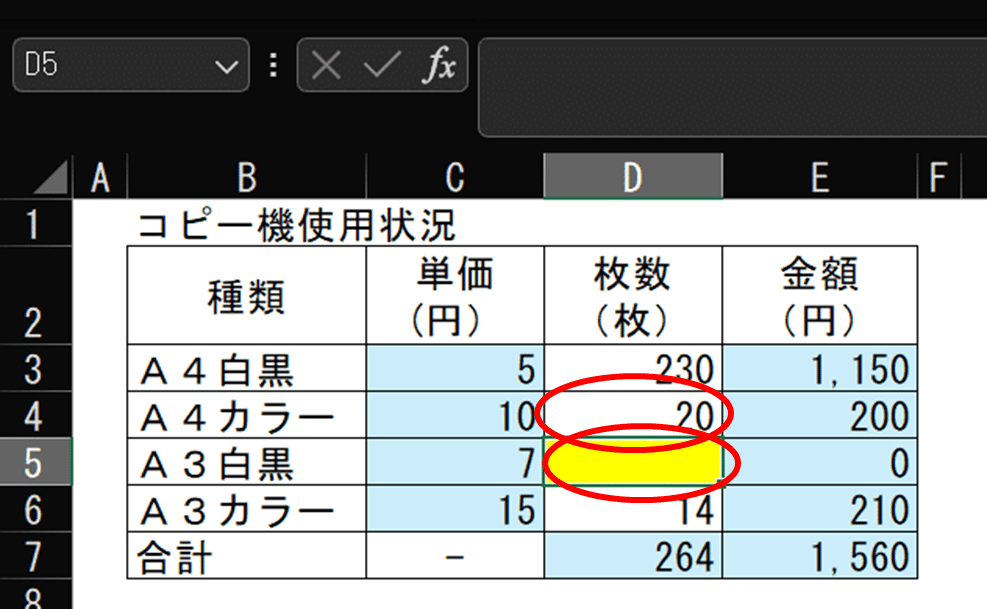Screen dimensions: 987x609
Task: Select column F header
Action: pos(939,178)
